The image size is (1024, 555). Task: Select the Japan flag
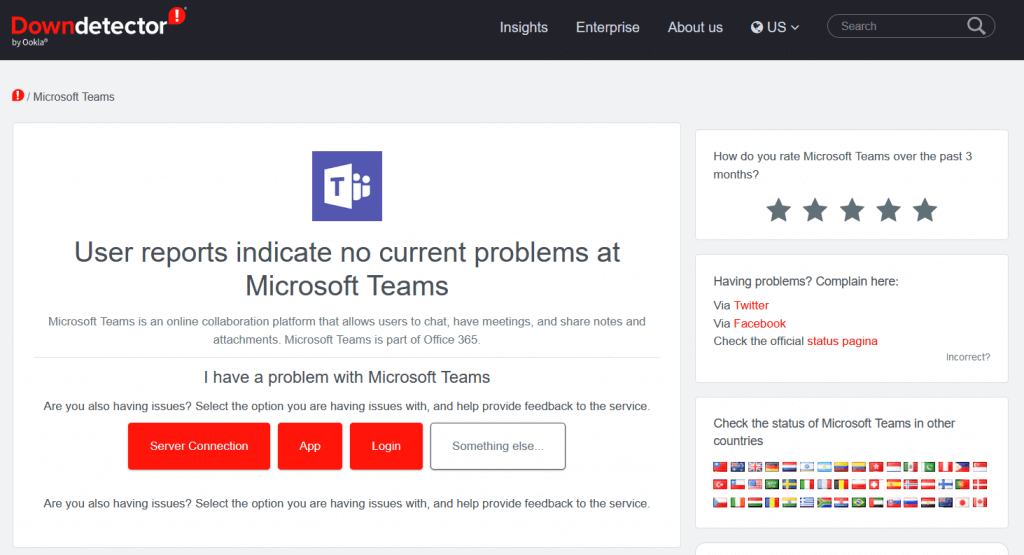click(x=962, y=502)
